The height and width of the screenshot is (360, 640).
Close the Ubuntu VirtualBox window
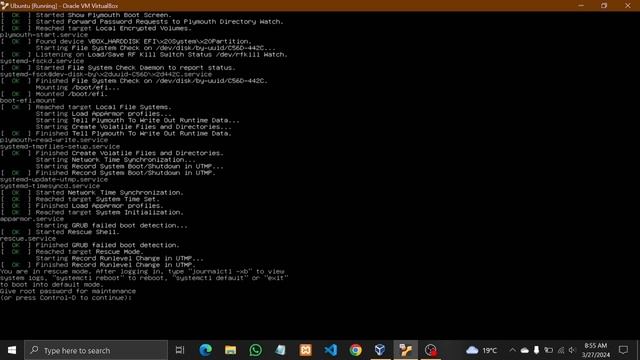click(628, 6)
